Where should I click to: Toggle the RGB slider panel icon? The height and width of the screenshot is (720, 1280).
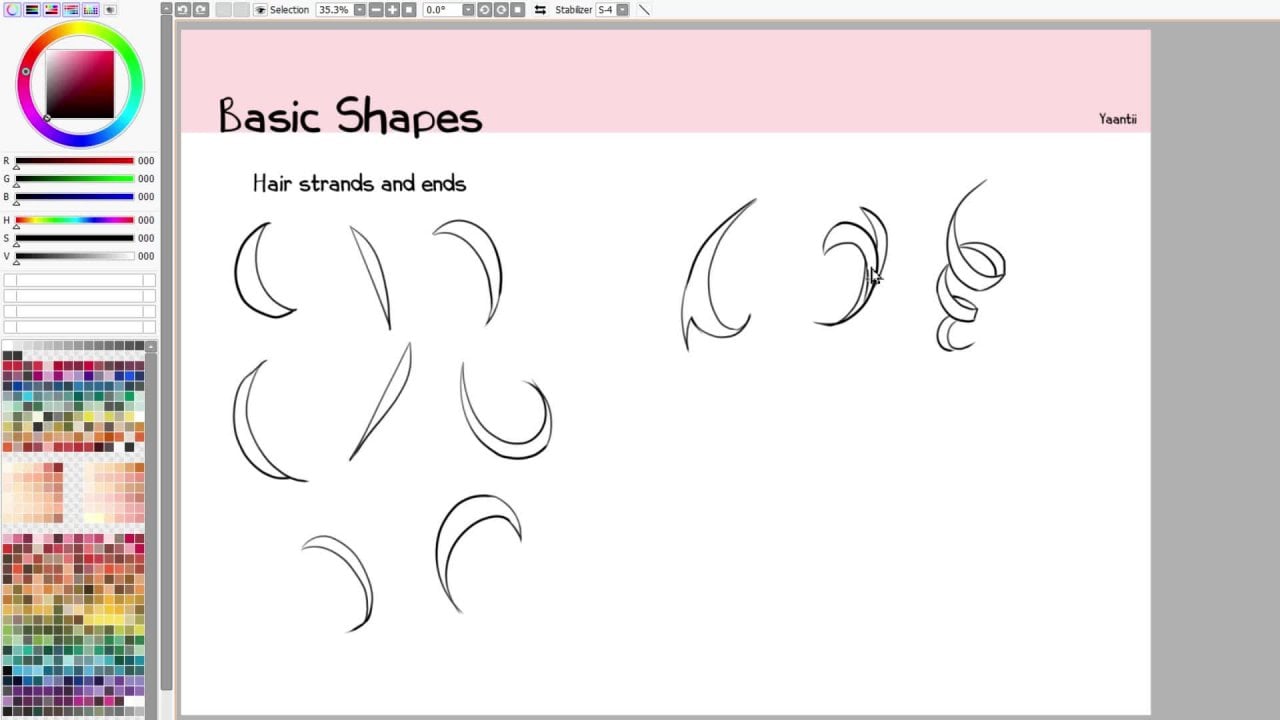click(x=32, y=9)
